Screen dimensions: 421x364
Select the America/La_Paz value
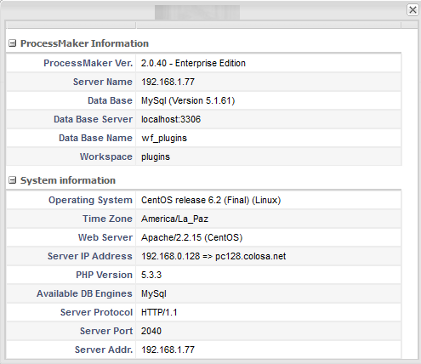coord(175,219)
